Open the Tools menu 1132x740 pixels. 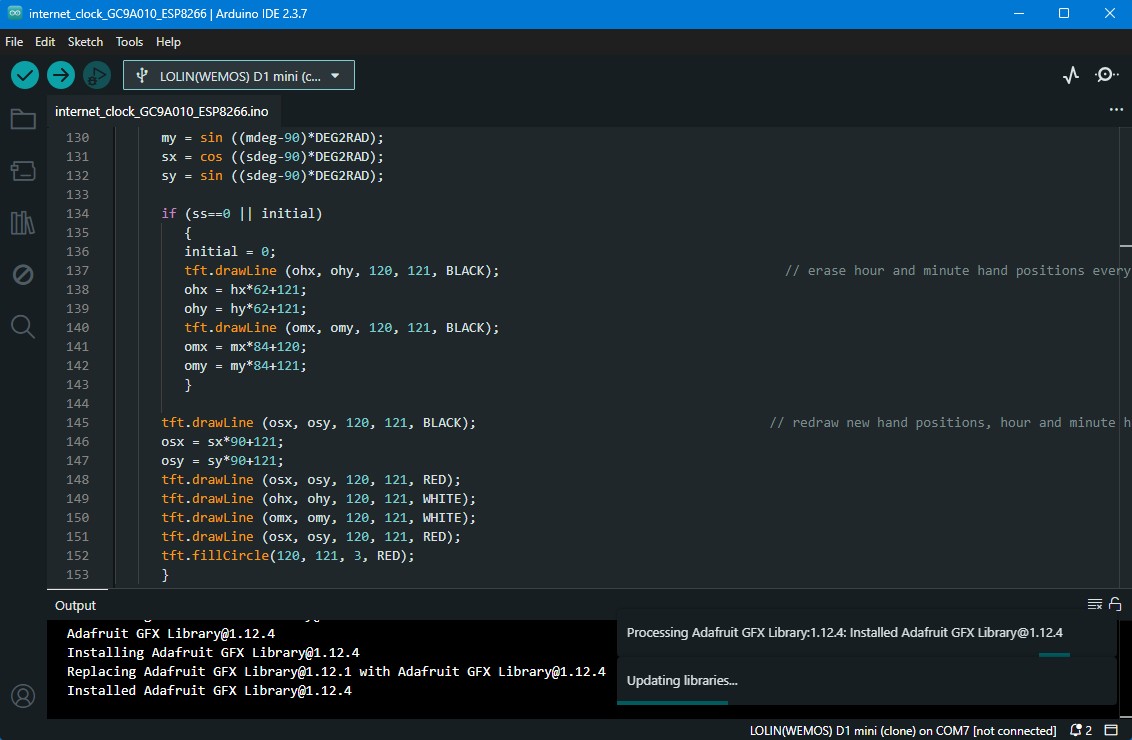pos(129,42)
